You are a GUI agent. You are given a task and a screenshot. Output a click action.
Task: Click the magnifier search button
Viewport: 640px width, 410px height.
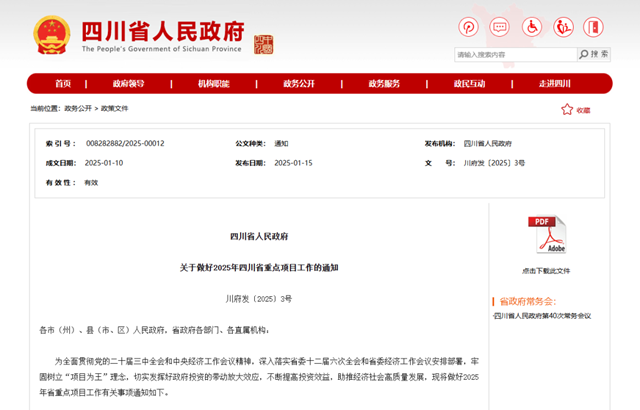(x=594, y=54)
